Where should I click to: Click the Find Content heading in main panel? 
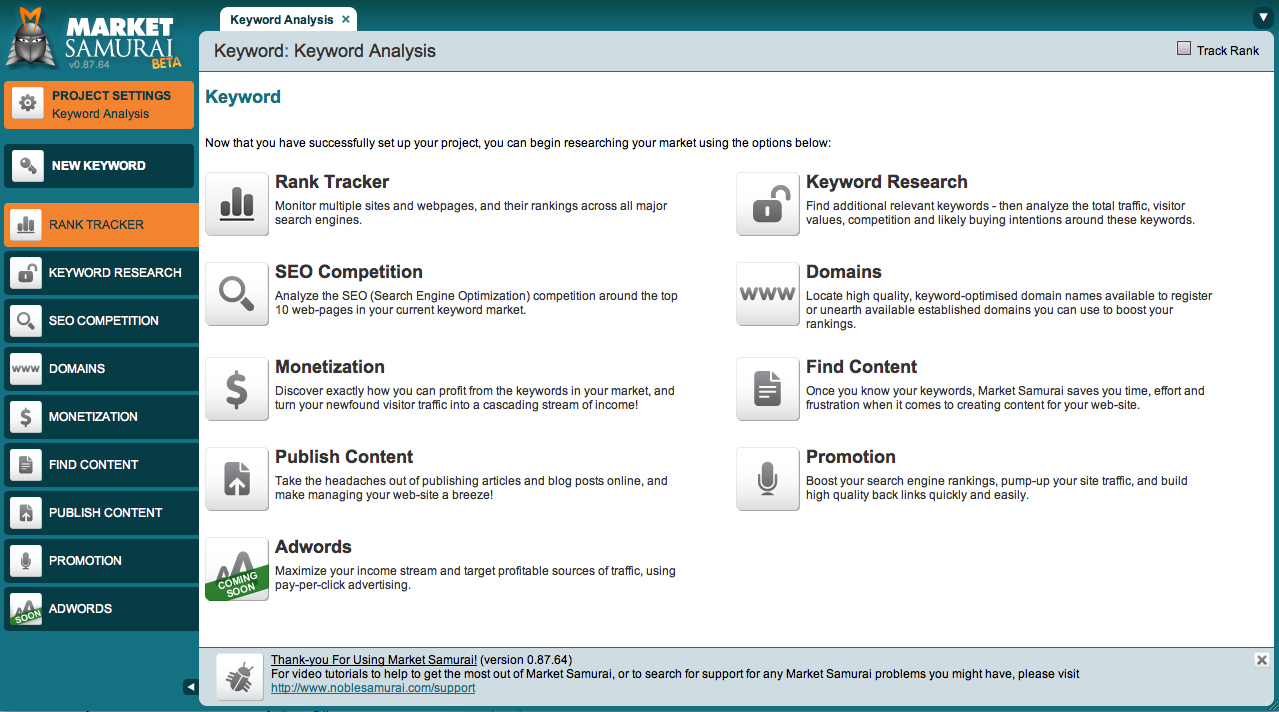(x=862, y=367)
